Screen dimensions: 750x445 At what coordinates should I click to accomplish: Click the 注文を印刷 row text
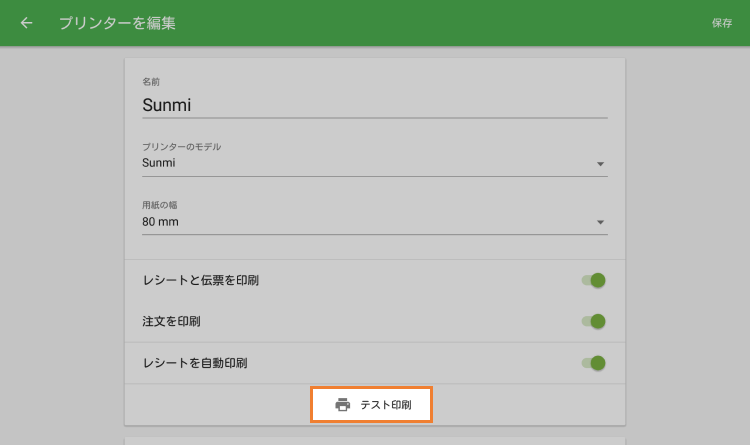point(172,322)
